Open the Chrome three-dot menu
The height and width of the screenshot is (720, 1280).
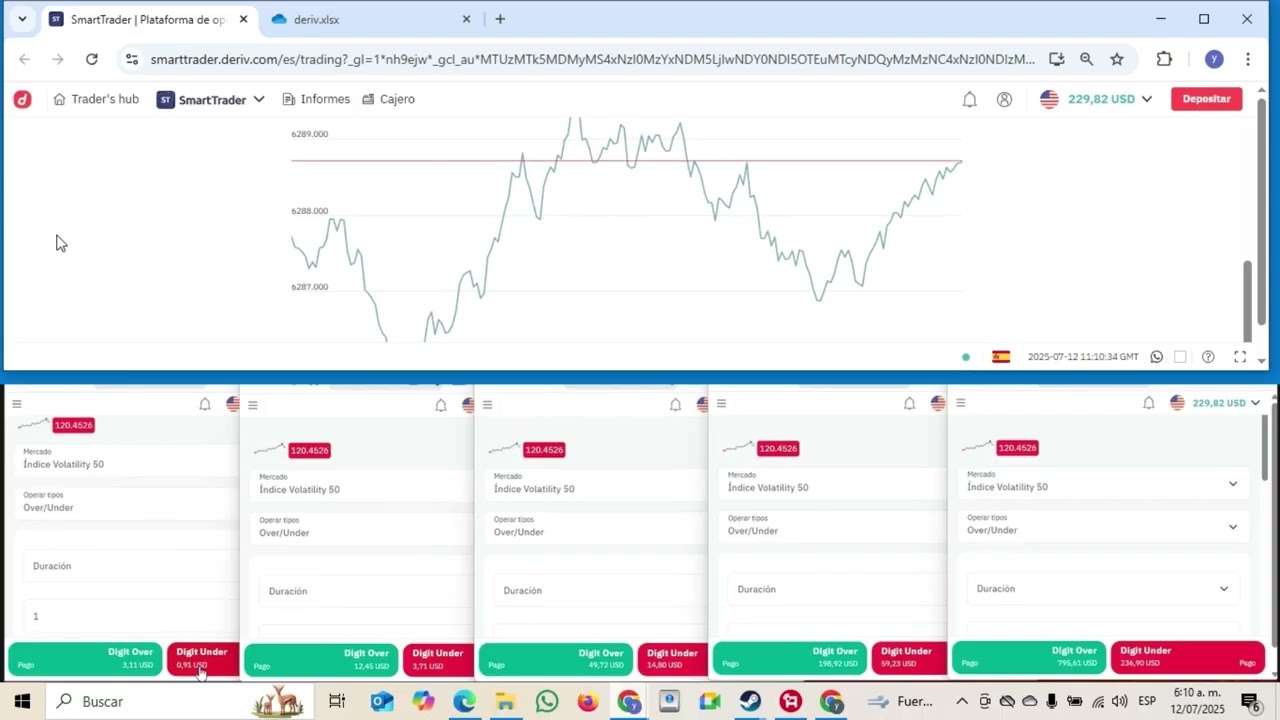tap(1247, 59)
